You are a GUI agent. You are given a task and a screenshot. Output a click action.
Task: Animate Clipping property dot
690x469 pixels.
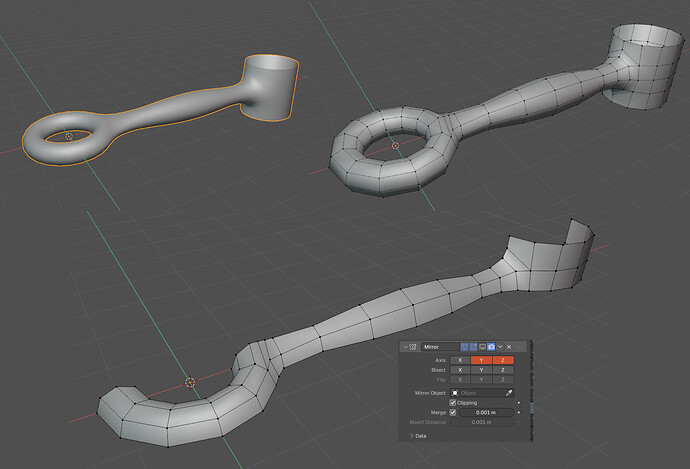[x=519, y=403]
